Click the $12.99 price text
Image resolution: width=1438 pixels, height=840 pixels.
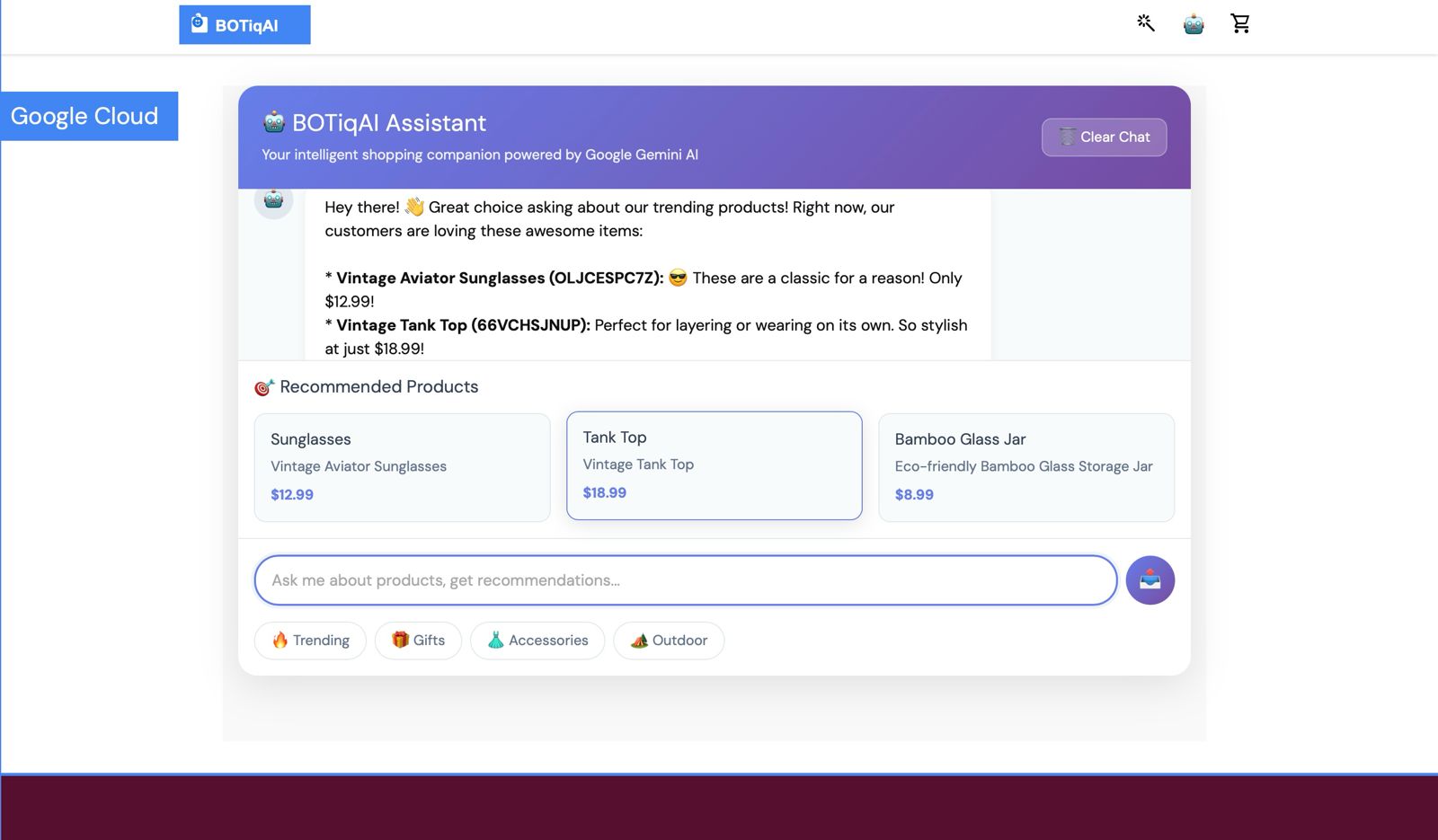[x=292, y=494]
